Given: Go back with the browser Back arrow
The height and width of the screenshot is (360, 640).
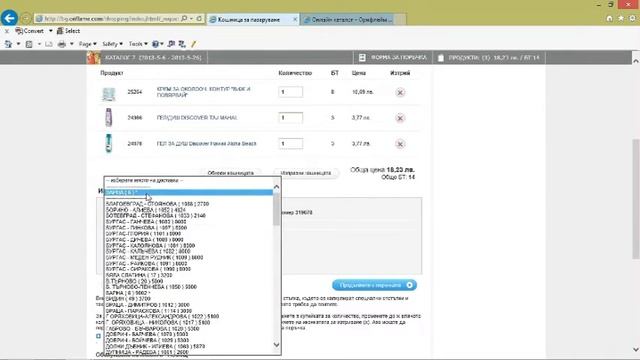Looking at the screenshot, I should click(x=9, y=18).
